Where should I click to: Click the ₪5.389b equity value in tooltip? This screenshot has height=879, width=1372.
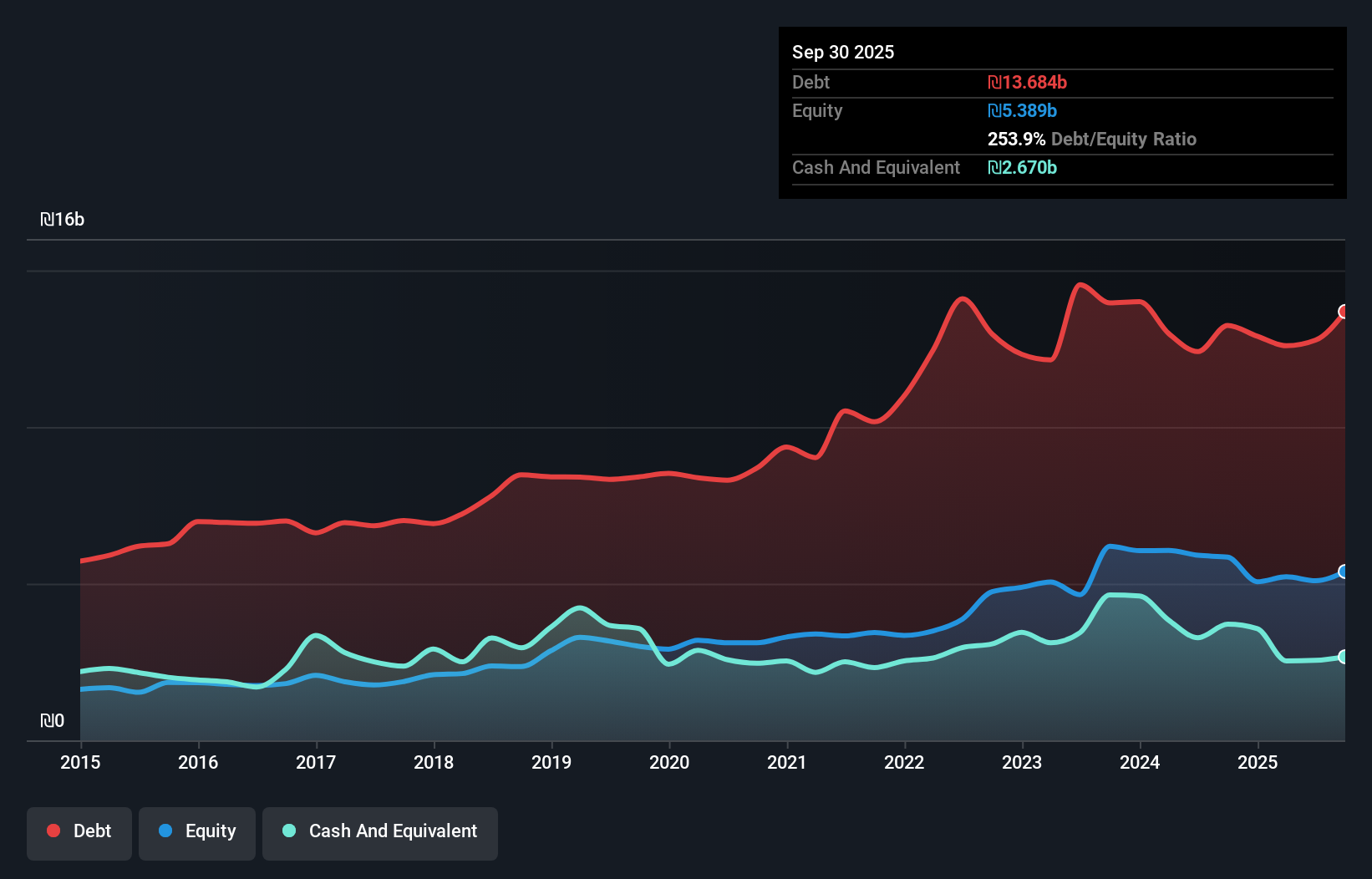point(1022,110)
